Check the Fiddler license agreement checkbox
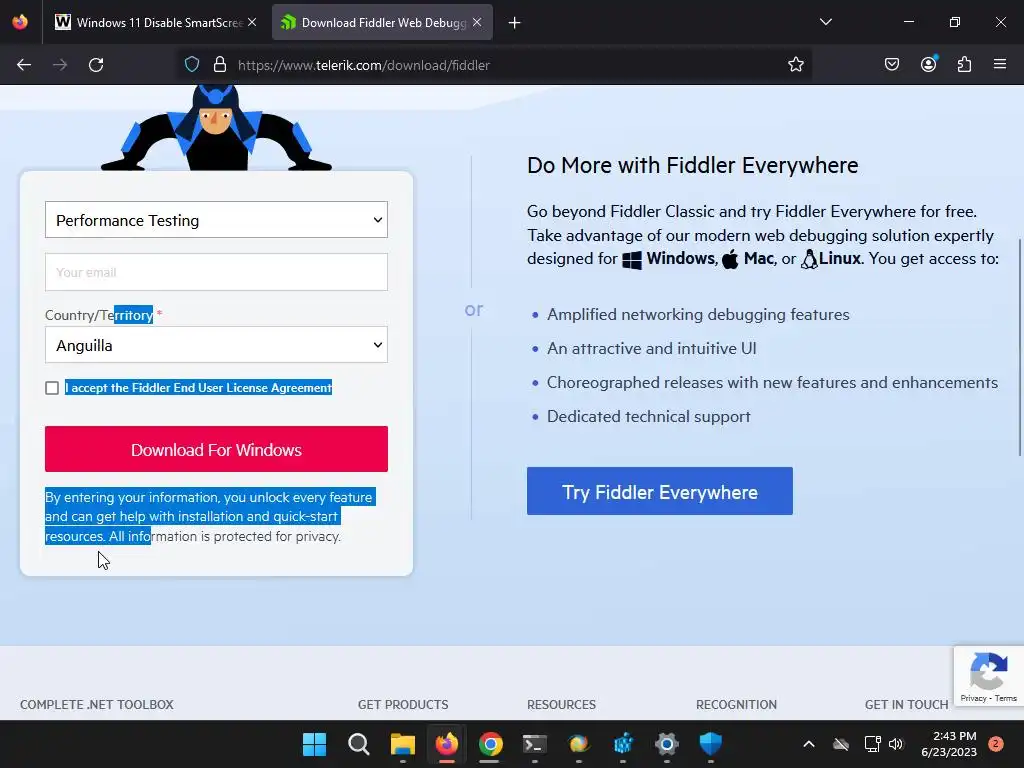Viewport: 1024px width, 768px height. coord(52,388)
